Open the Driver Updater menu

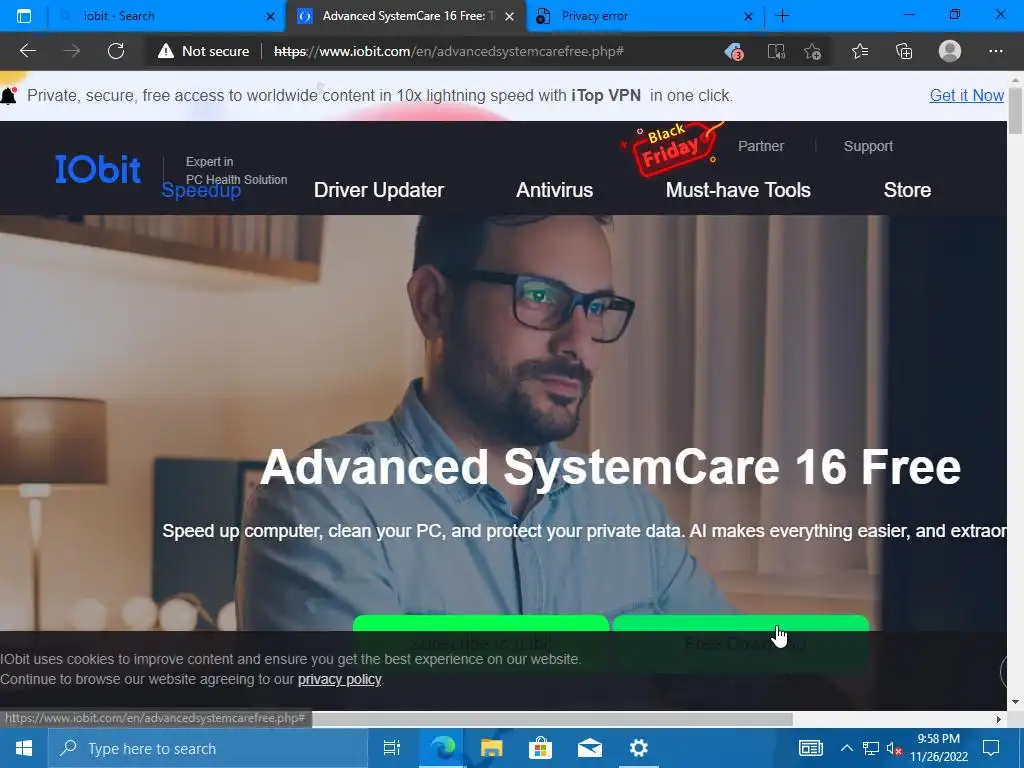coord(379,190)
